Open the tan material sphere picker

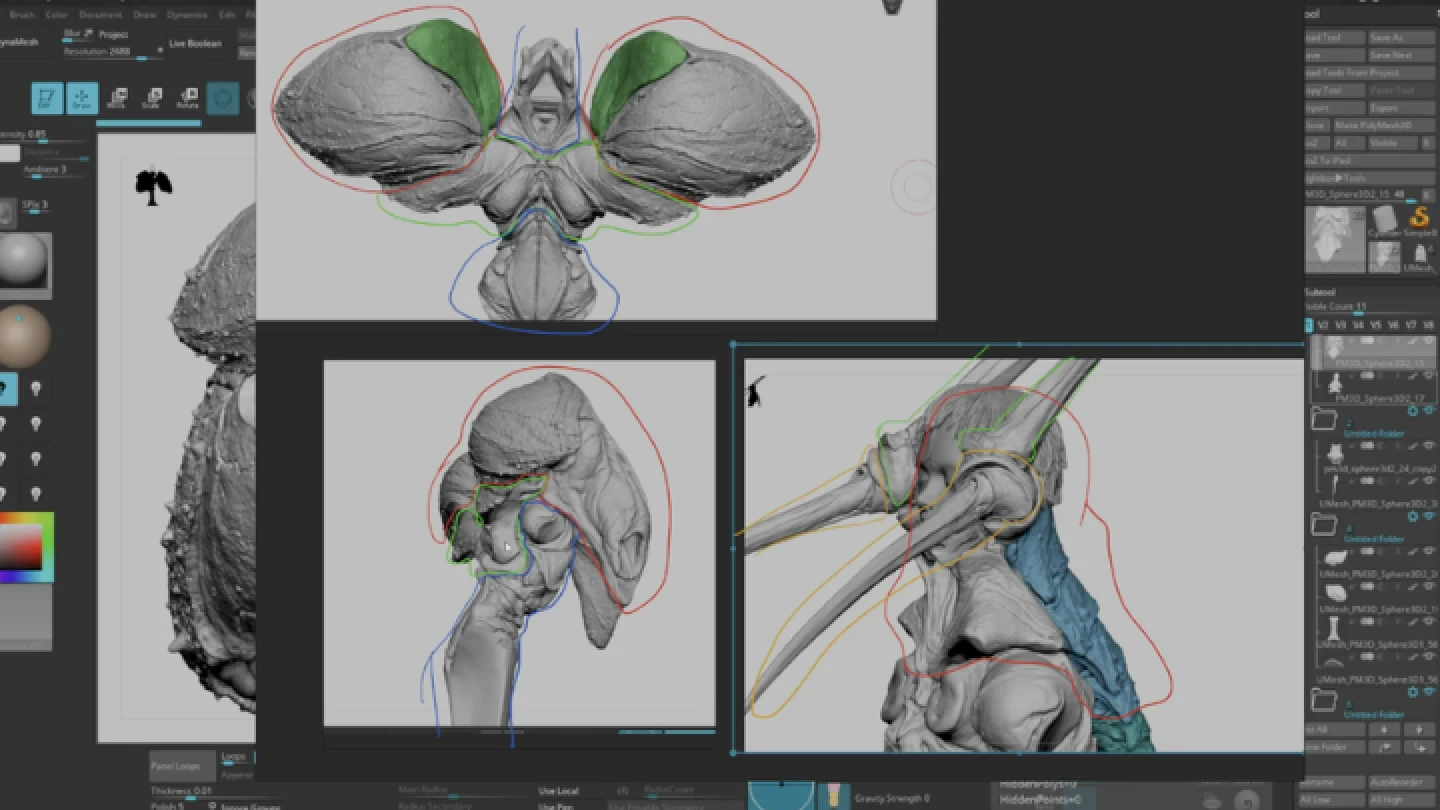[23, 336]
